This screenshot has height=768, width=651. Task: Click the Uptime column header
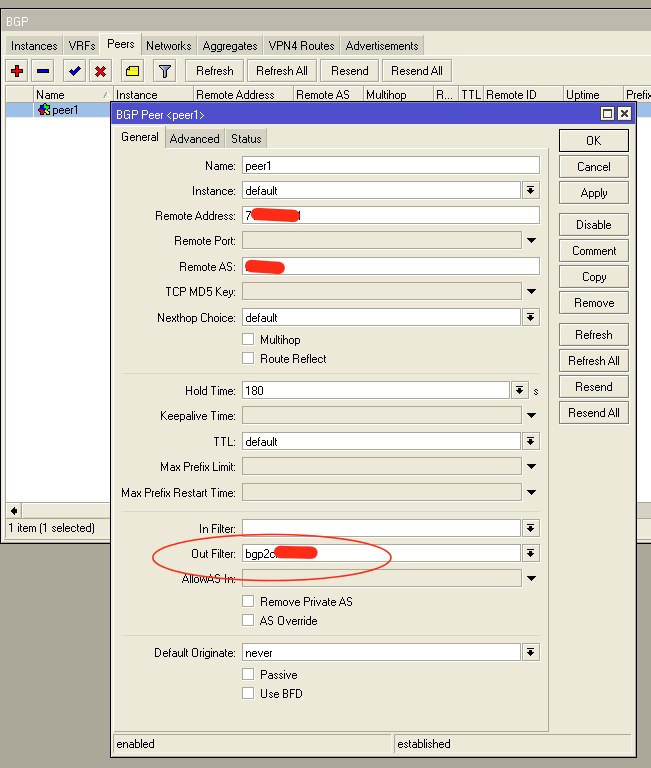coord(593,95)
